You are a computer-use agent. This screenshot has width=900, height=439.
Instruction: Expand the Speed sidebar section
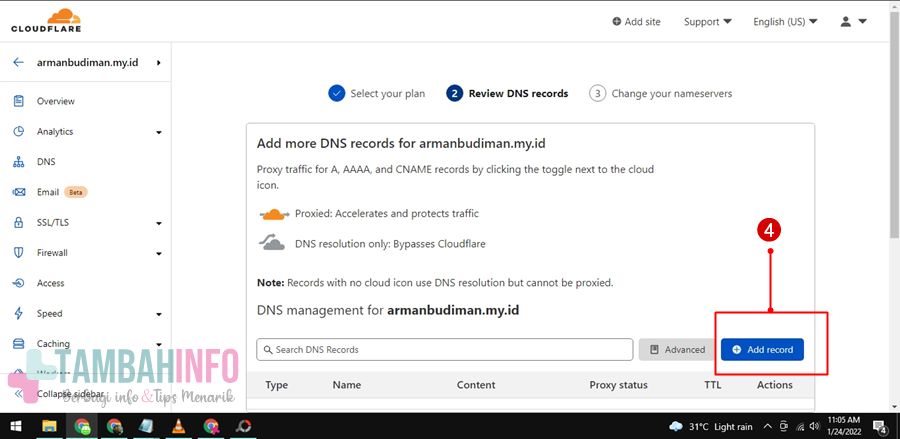coord(87,314)
